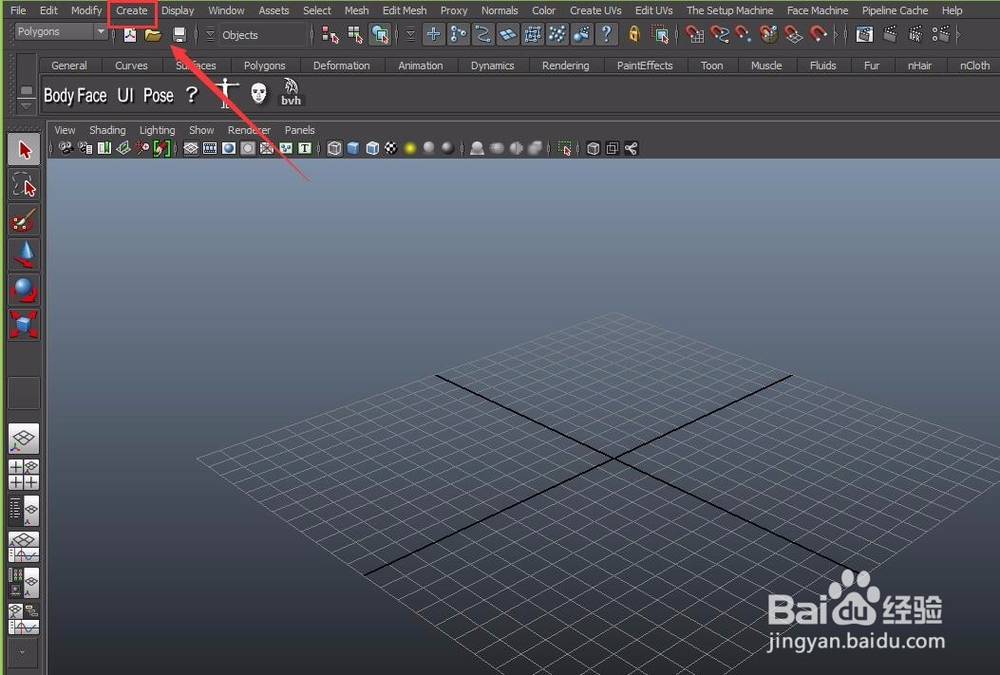1000x675 pixels.
Task: Select by component type mode icon
Action: pyautogui.click(x=380, y=35)
